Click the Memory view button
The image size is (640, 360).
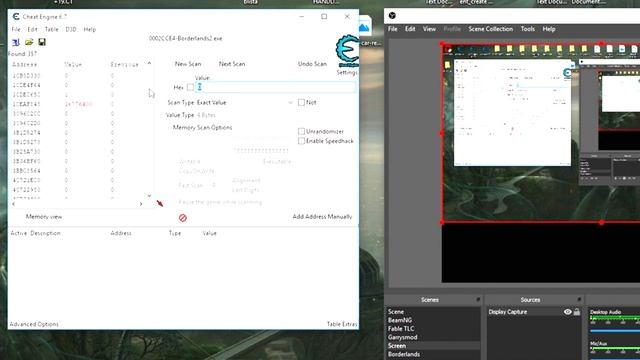click(x=44, y=217)
